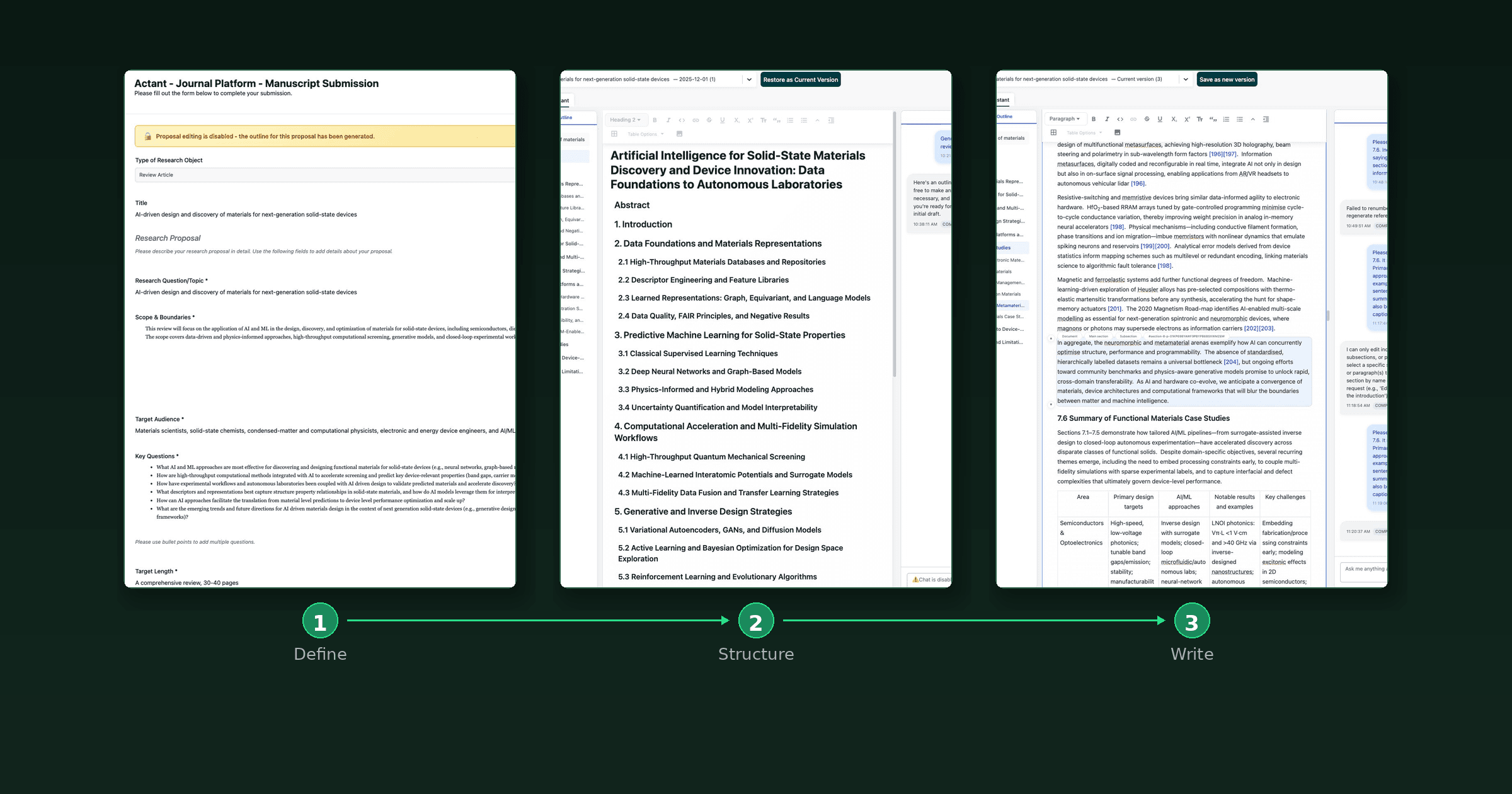Screen dimensions: 1512x794
Task: Expand the Current version (3) selector
Action: [1186, 79]
